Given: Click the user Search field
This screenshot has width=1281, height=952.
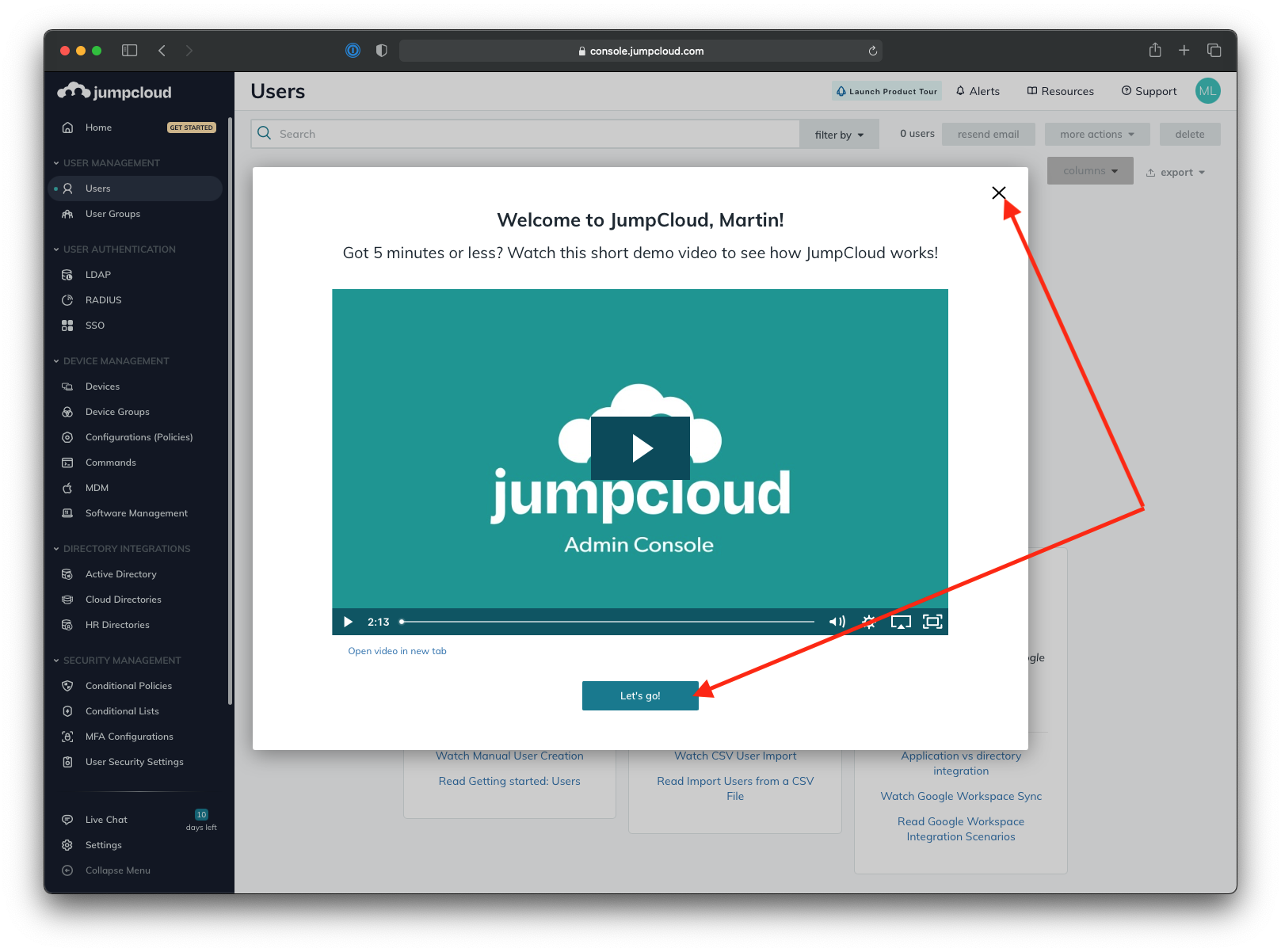Looking at the screenshot, I should tap(525, 134).
